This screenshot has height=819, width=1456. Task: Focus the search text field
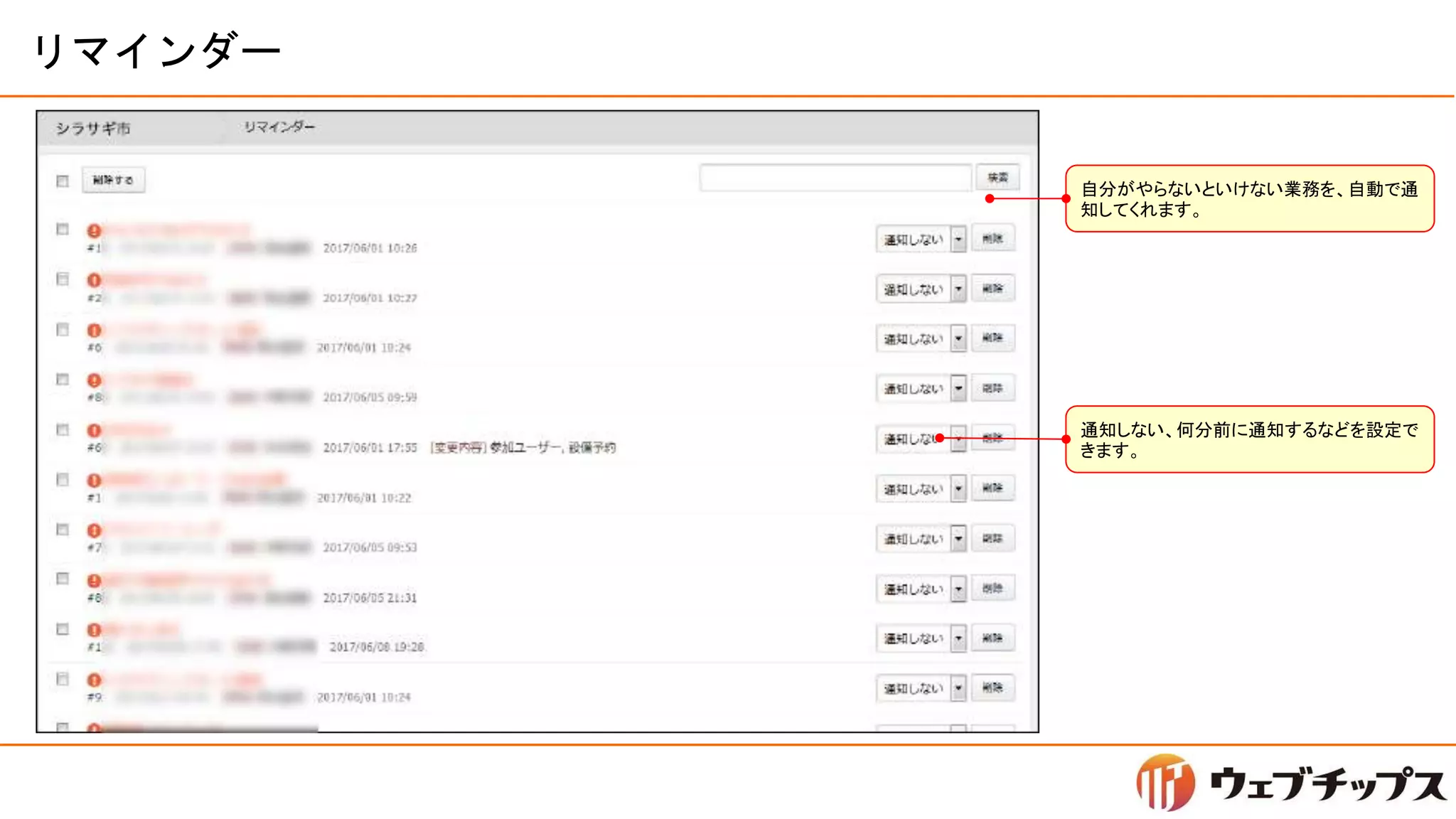(835, 178)
